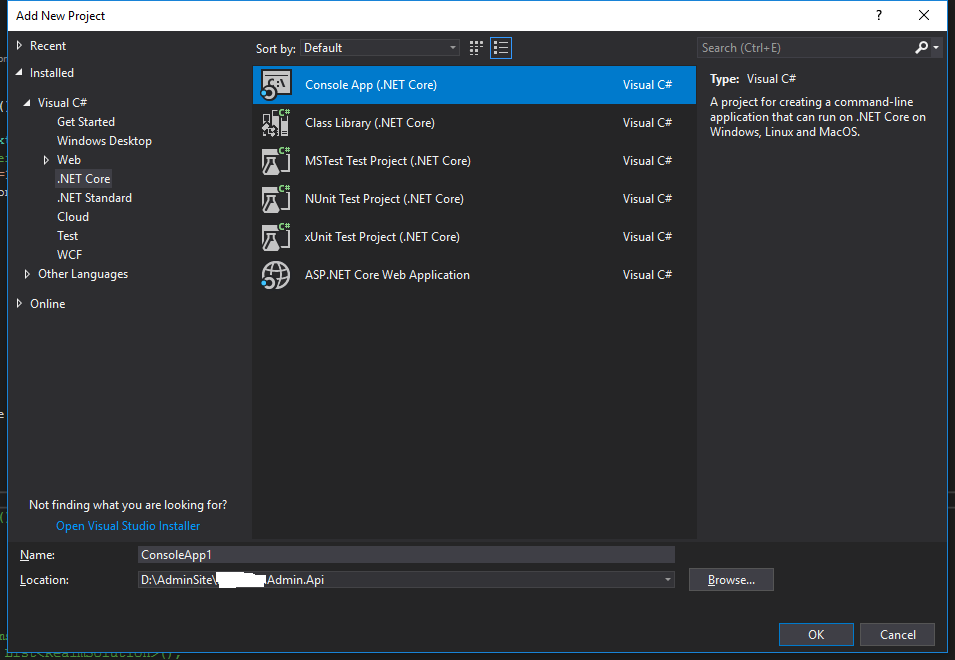This screenshot has height=660, width=955.
Task: Select the .NET Standard category
Action: (94, 198)
